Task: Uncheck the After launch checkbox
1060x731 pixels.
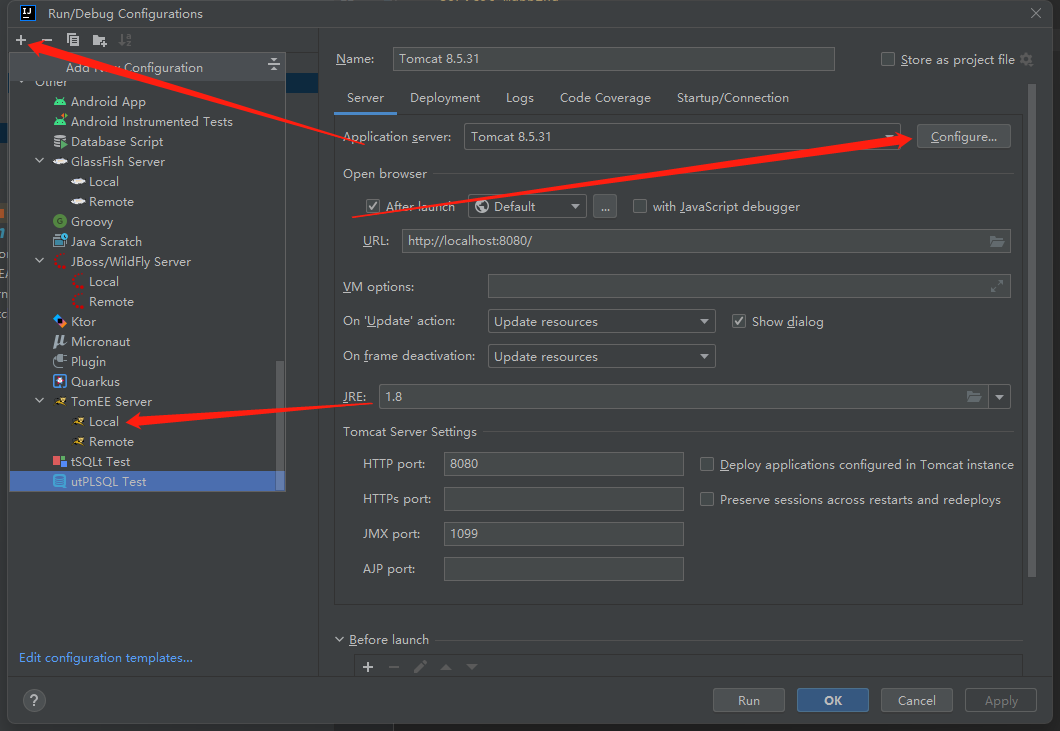Action: [372, 206]
